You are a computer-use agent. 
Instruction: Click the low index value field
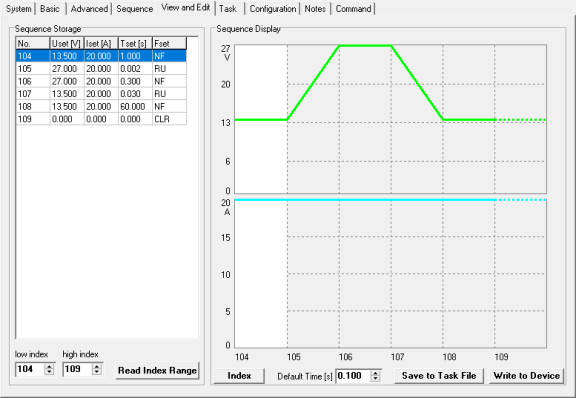point(30,369)
